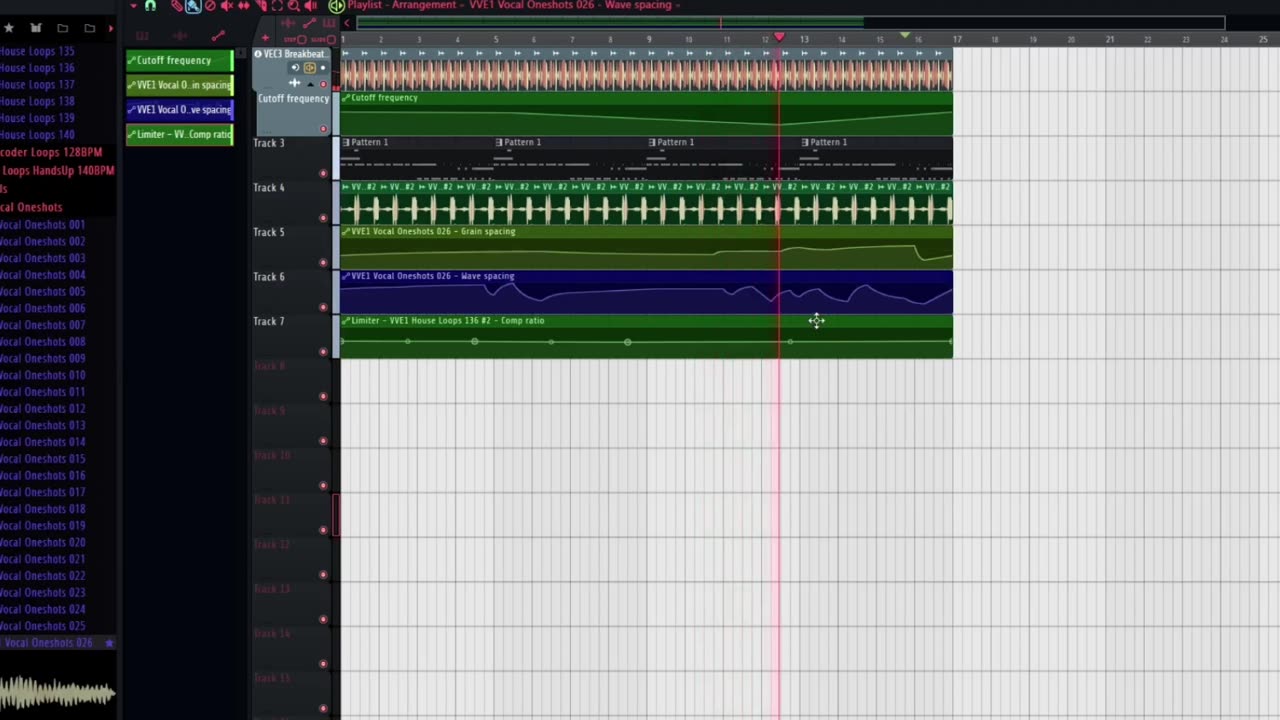
Task: Show pattern clips in picker panel
Action: tap(142, 36)
